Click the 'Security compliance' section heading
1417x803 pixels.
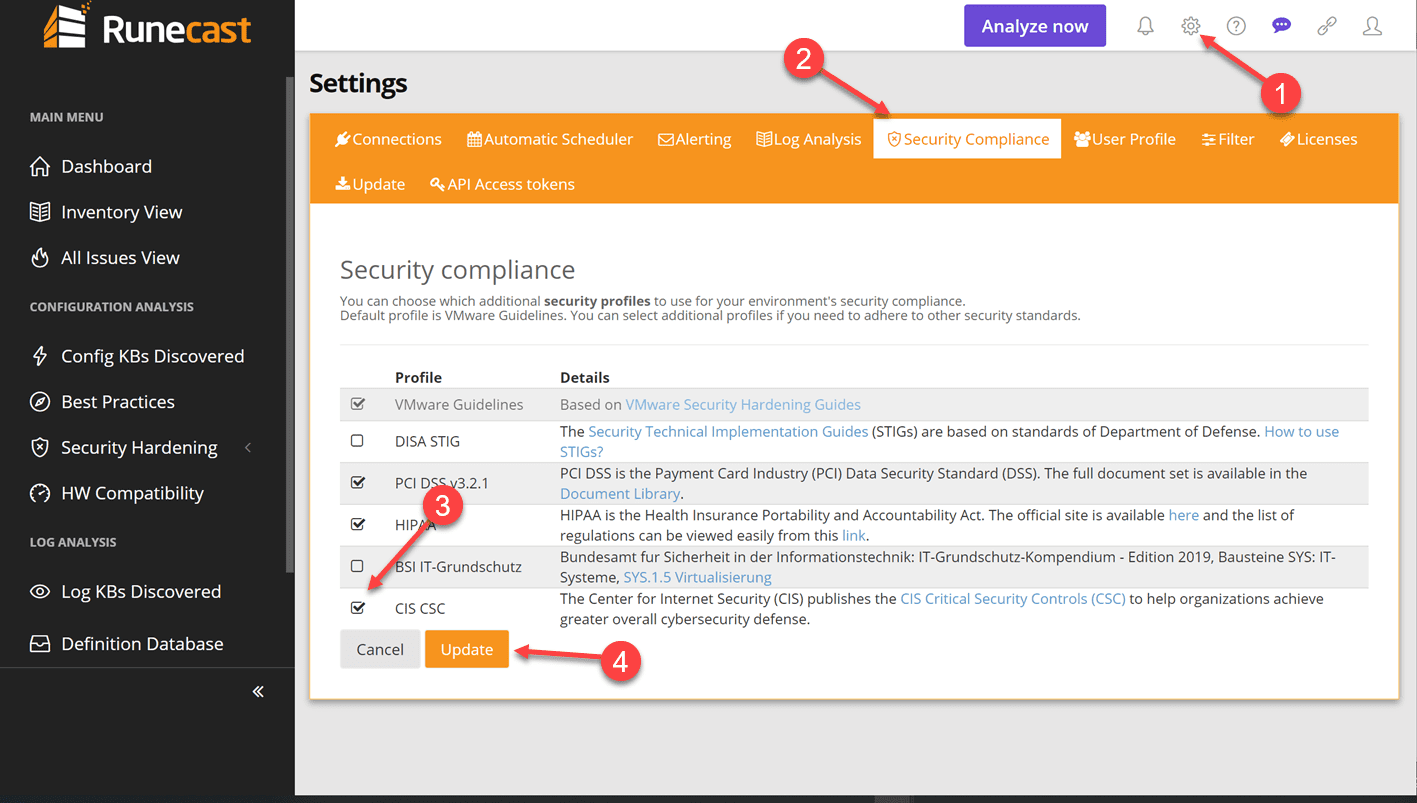pos(457,270)
